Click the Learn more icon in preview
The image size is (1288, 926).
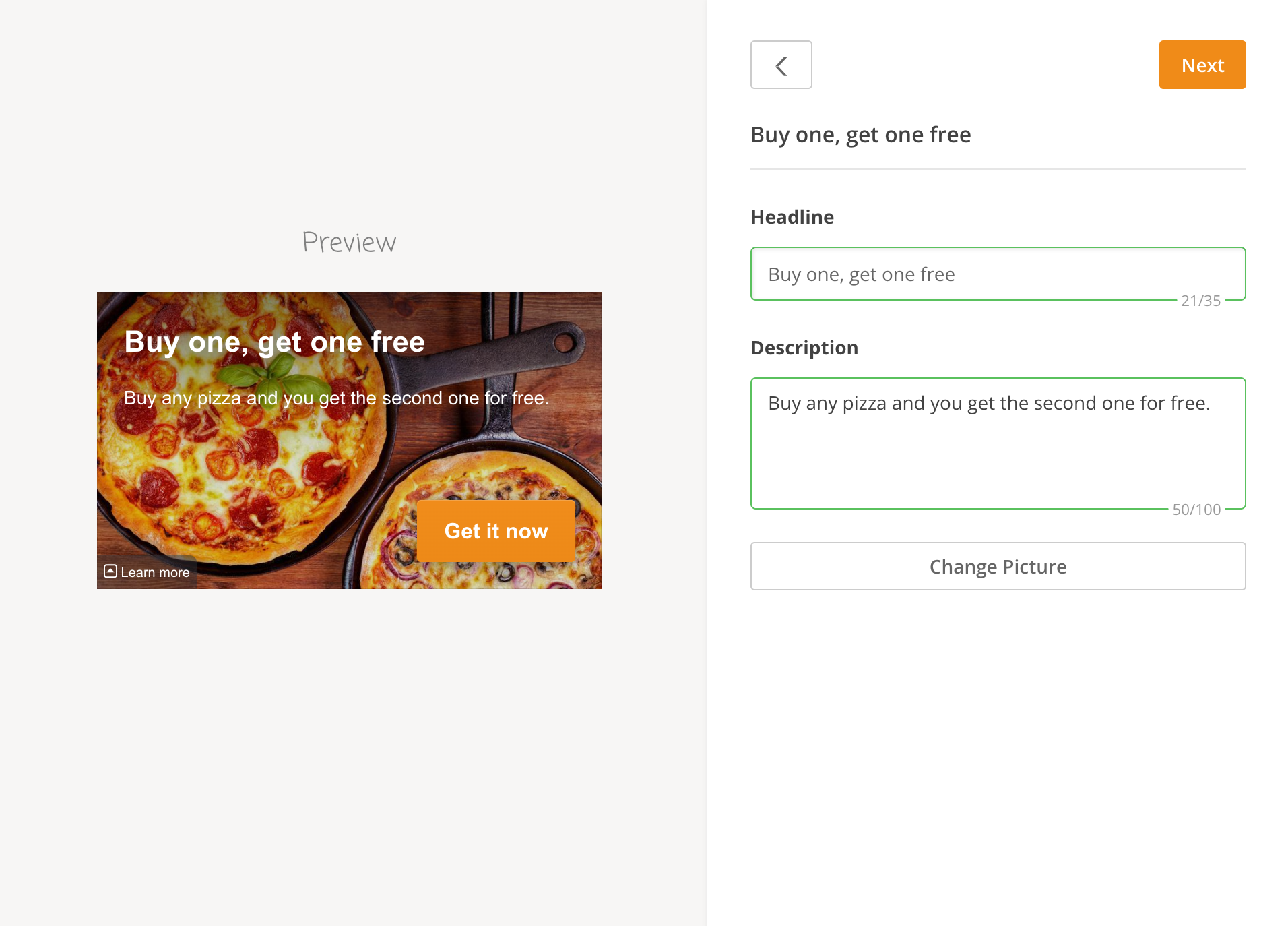click(110, 572)
